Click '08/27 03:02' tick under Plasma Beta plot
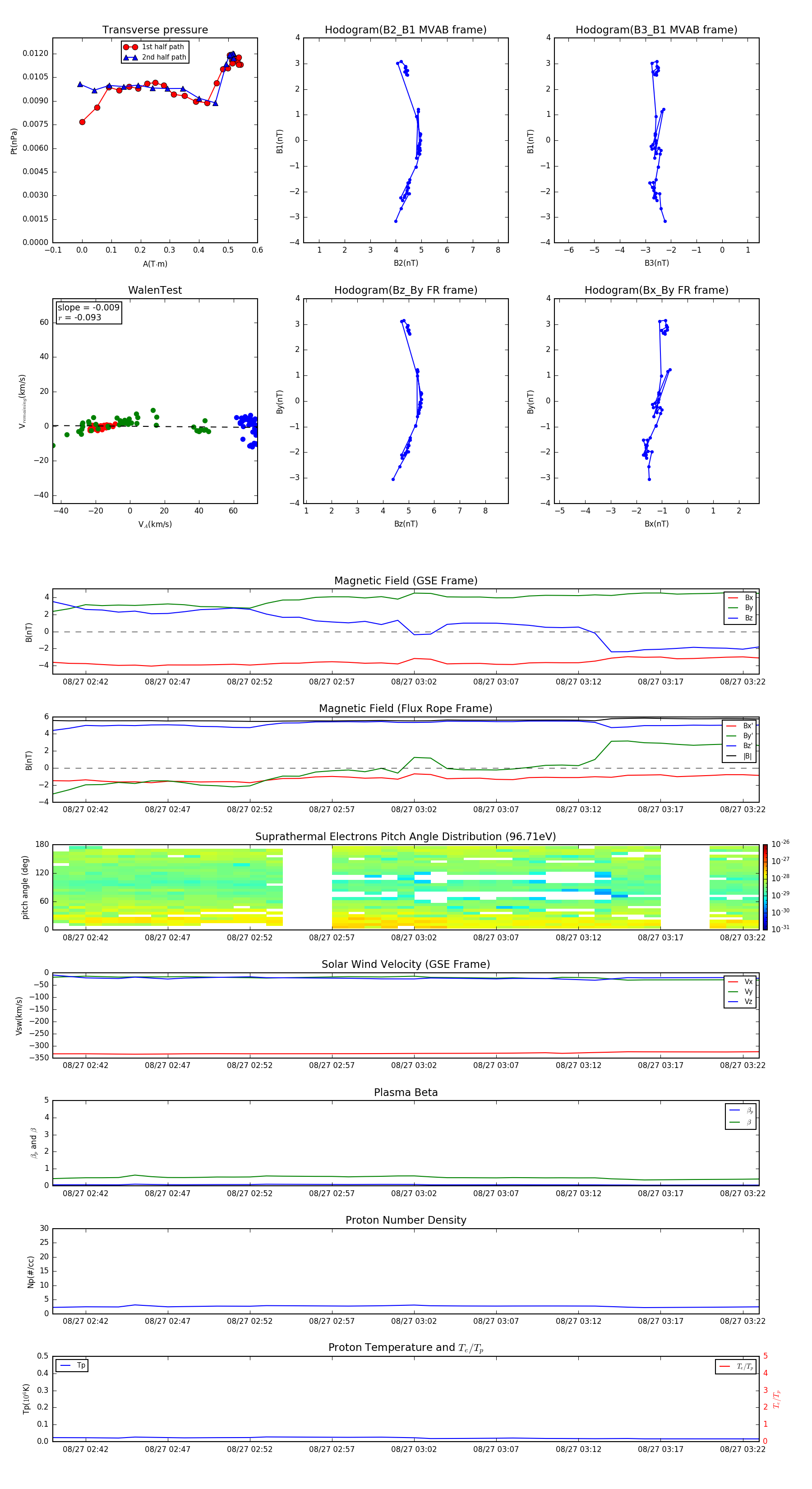 (x=414, y=1193)
